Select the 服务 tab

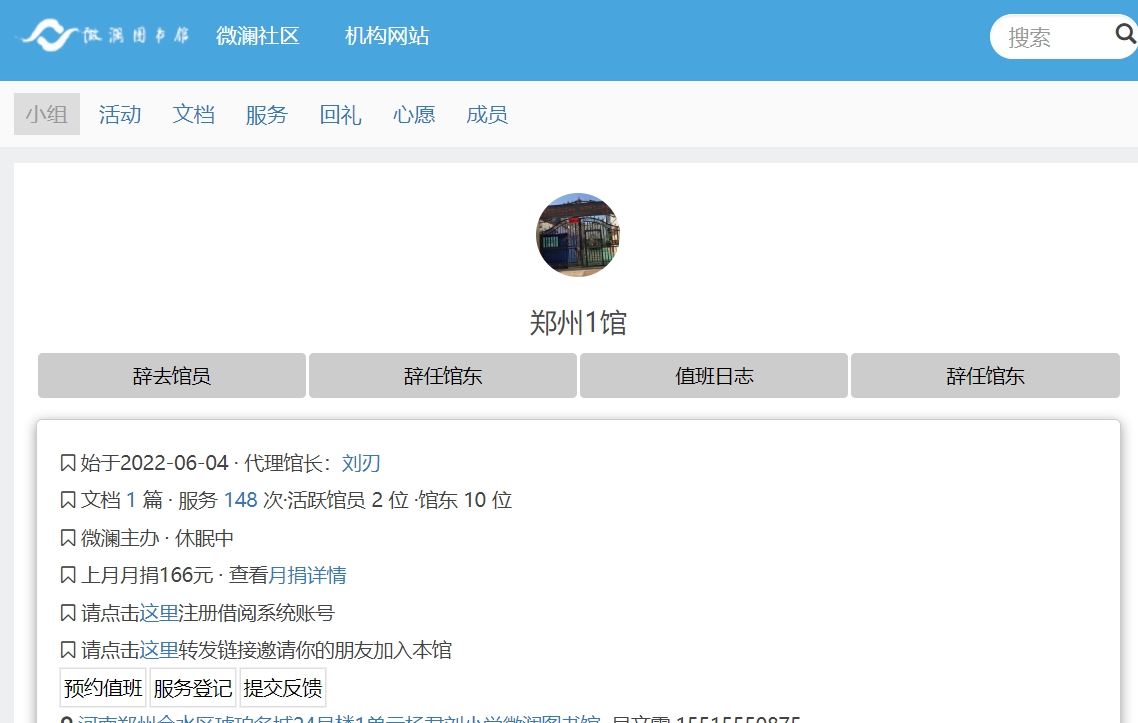[266, 114]
